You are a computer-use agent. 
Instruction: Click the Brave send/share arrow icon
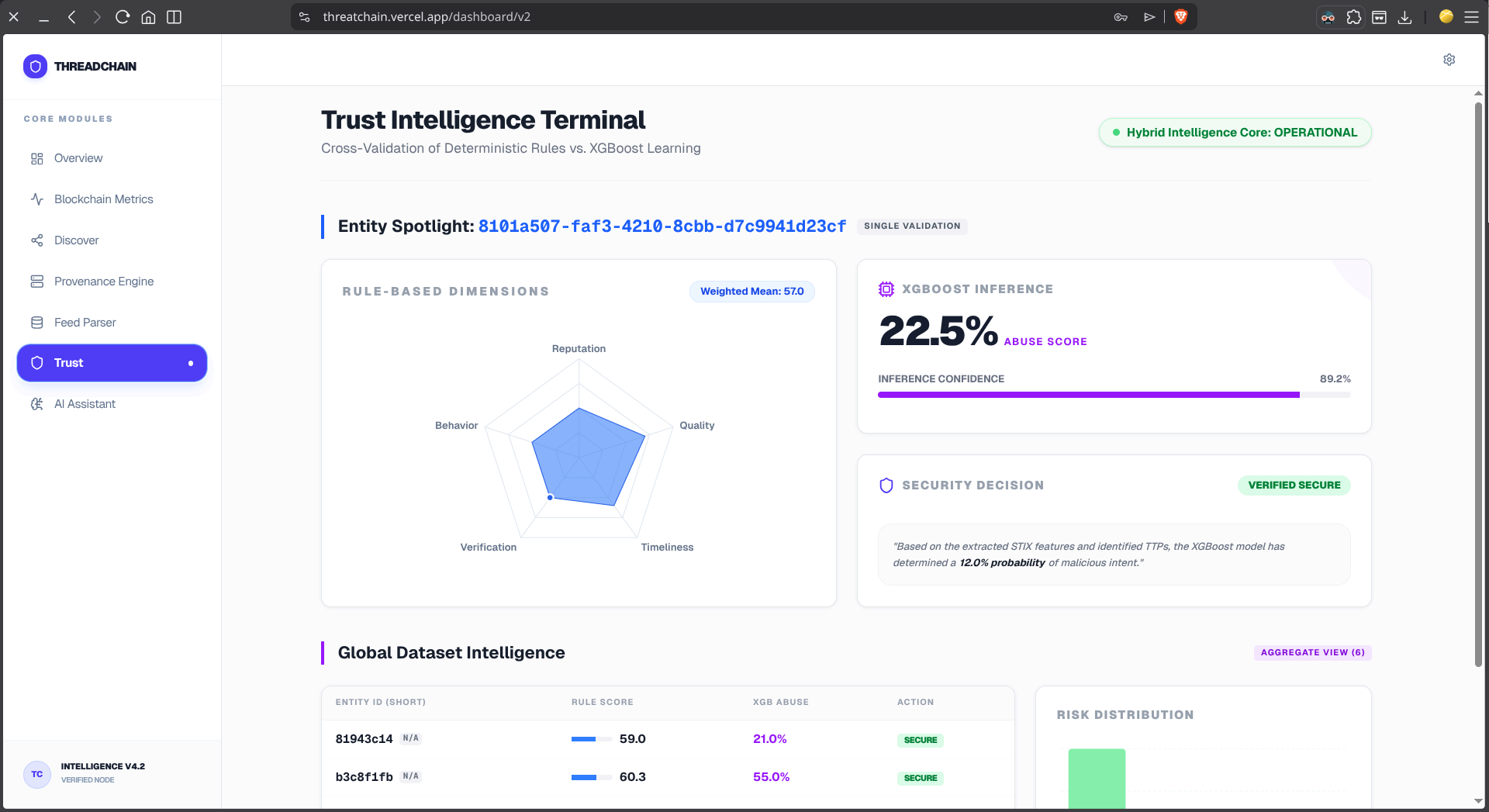point(1149,17)
